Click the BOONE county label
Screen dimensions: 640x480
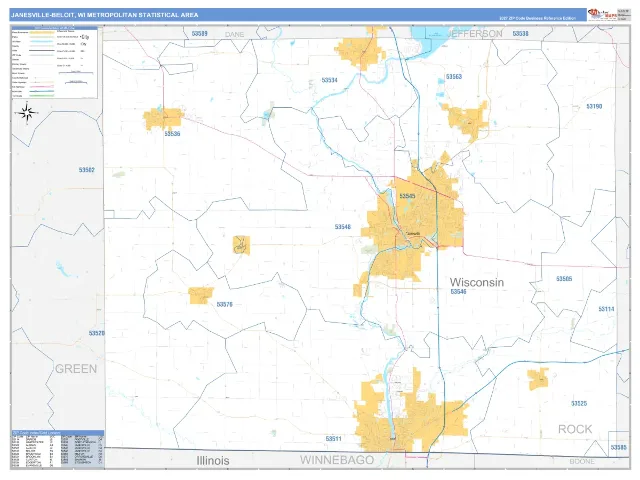pos(582,461)
